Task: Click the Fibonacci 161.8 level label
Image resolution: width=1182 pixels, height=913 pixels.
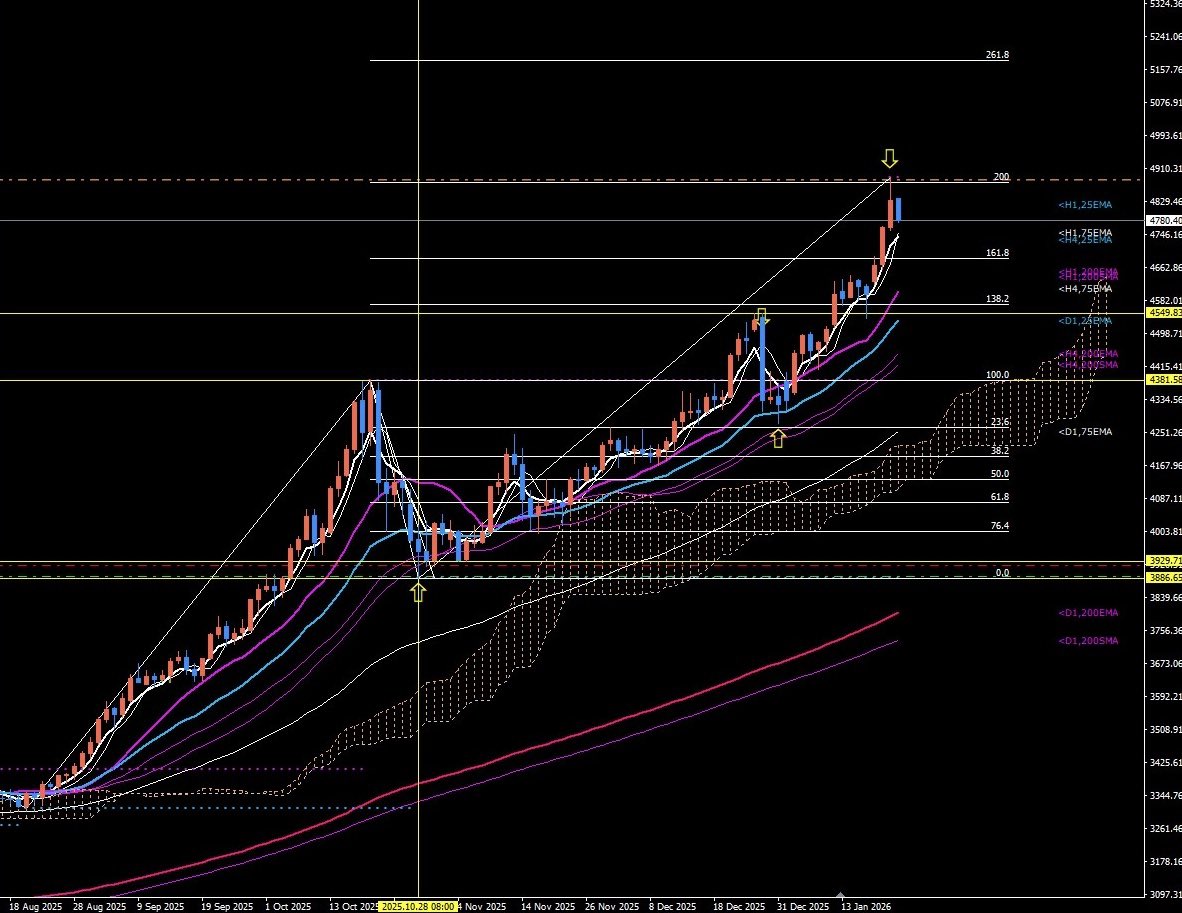Action: [997, 253]
